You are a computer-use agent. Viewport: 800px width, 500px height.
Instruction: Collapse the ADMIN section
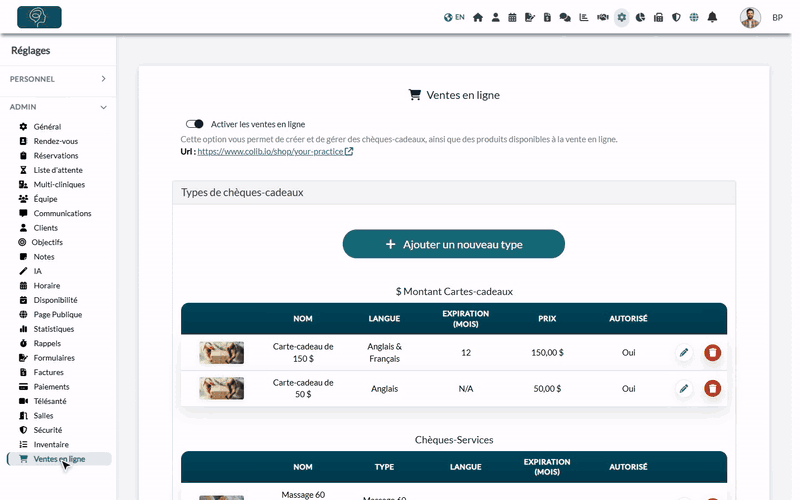click(x=58, y=107)
